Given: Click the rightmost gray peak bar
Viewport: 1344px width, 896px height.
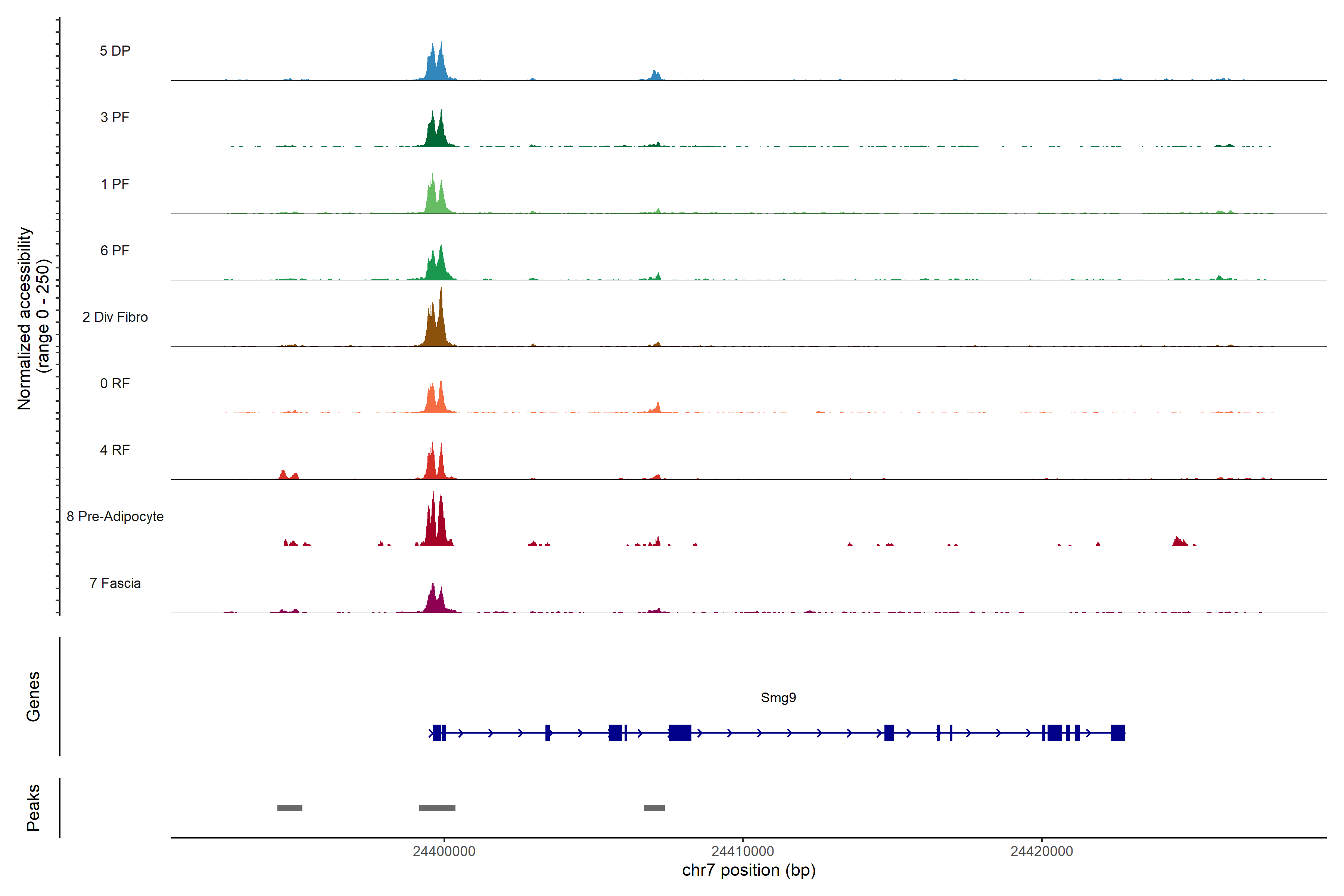Looking at the screenshot, I should 654,808.
